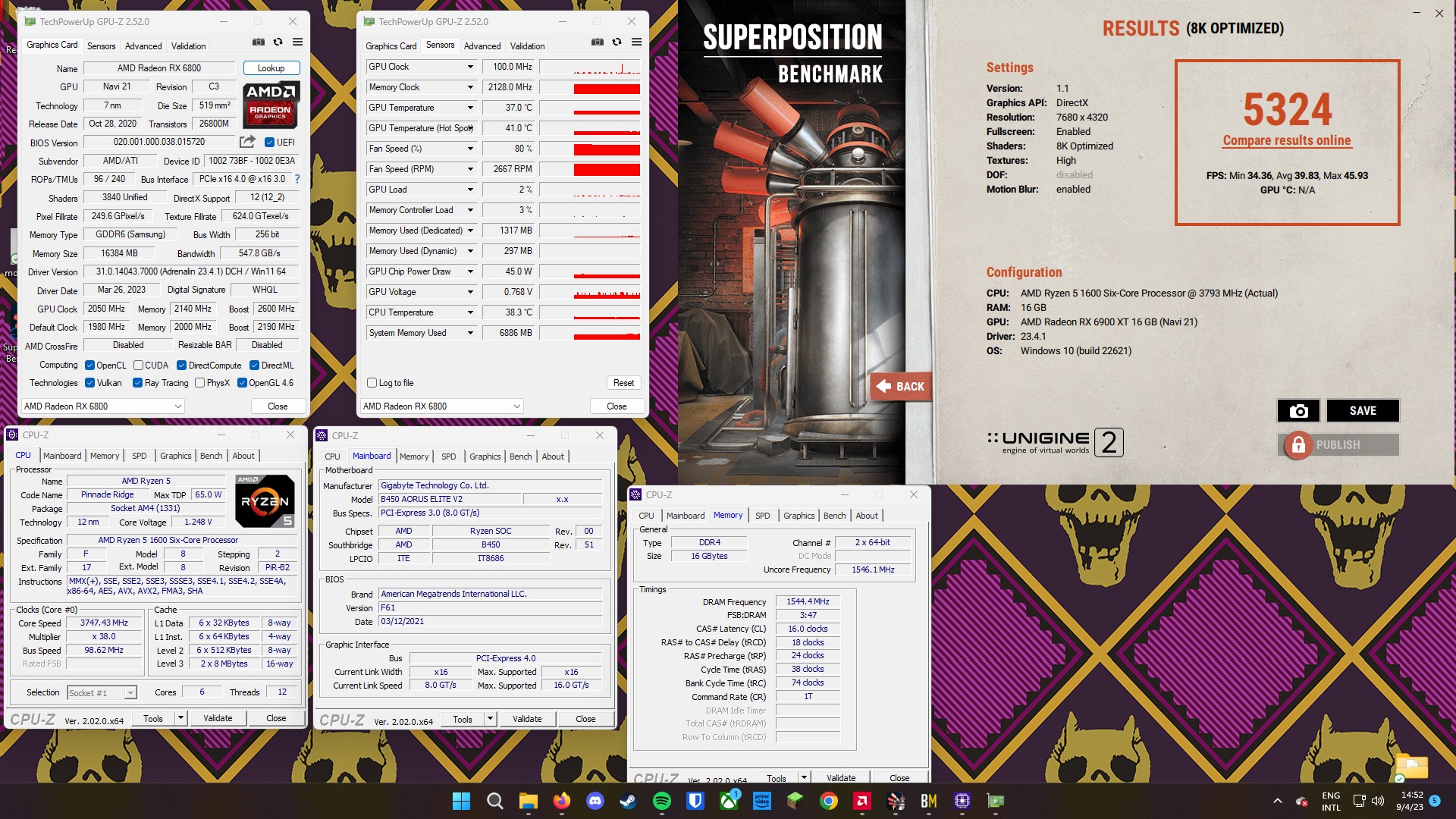Open CPU-Z from taskbar
1456x819 pixels.
[962, 801]
